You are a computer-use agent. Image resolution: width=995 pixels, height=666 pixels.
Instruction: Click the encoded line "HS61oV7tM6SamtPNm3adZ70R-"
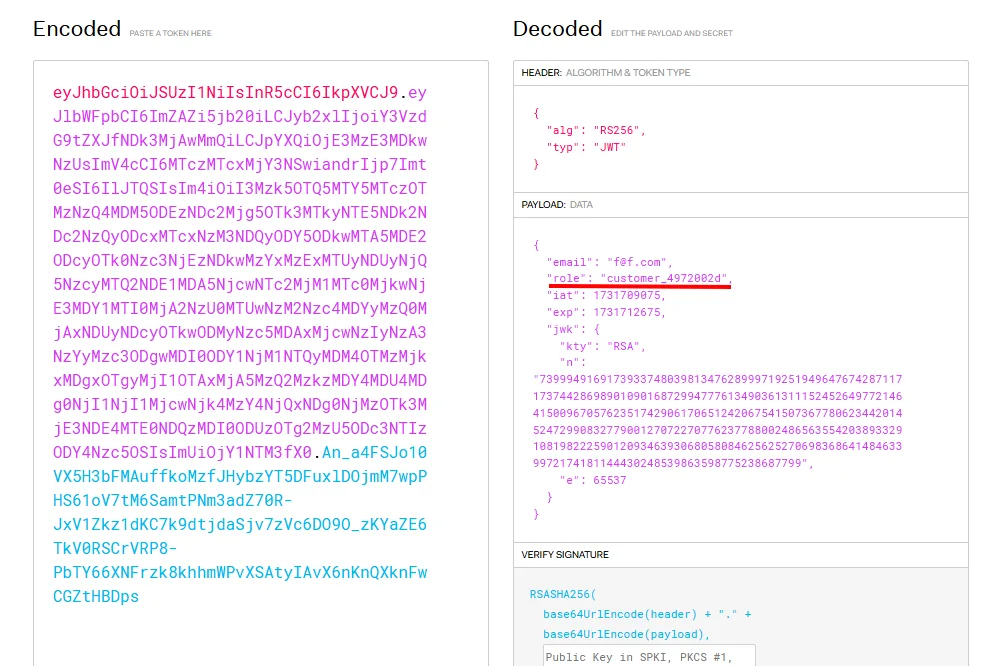tap(173, 500)
